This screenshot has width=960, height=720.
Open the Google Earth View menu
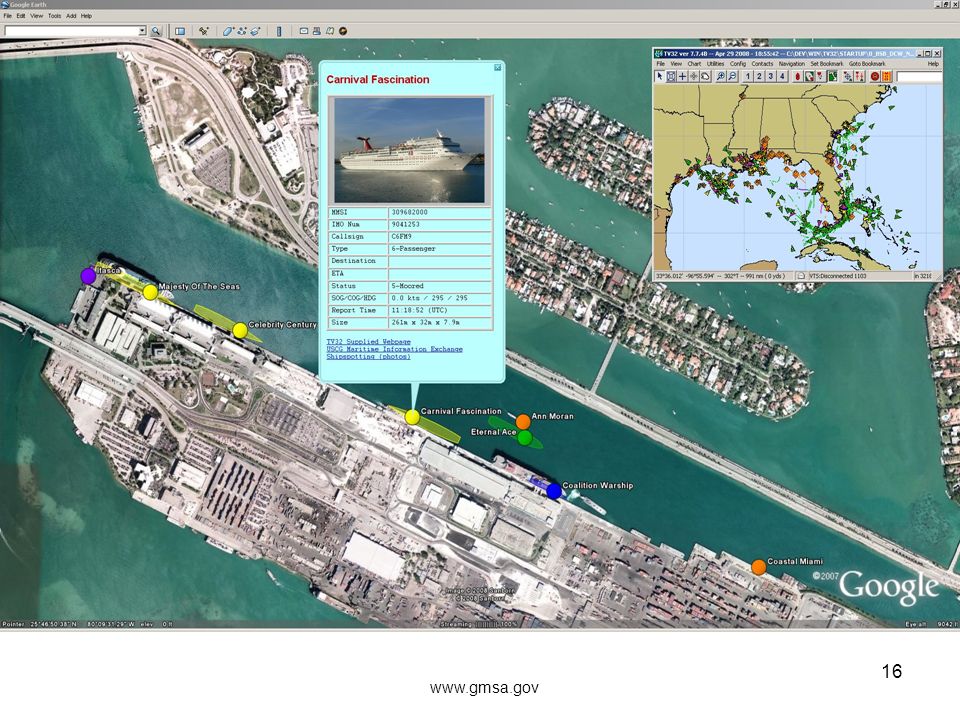coord(37,16)
